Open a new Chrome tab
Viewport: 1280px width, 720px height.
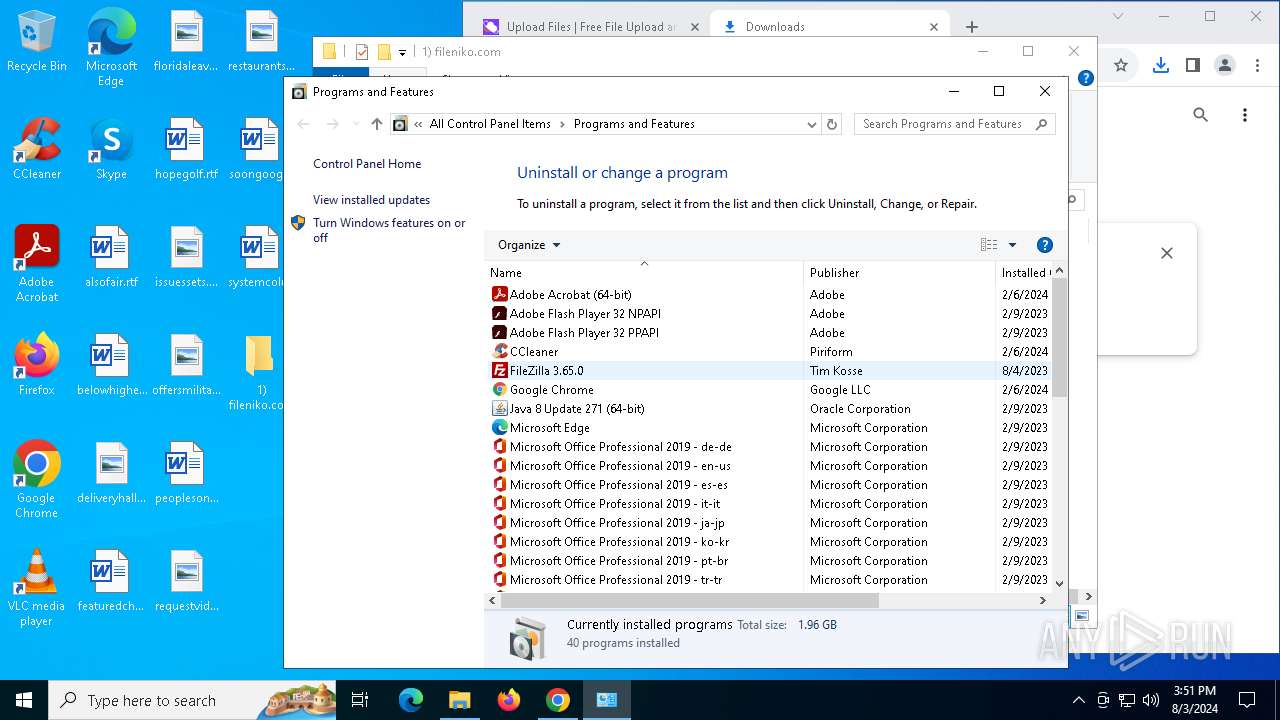click(972, 27)
